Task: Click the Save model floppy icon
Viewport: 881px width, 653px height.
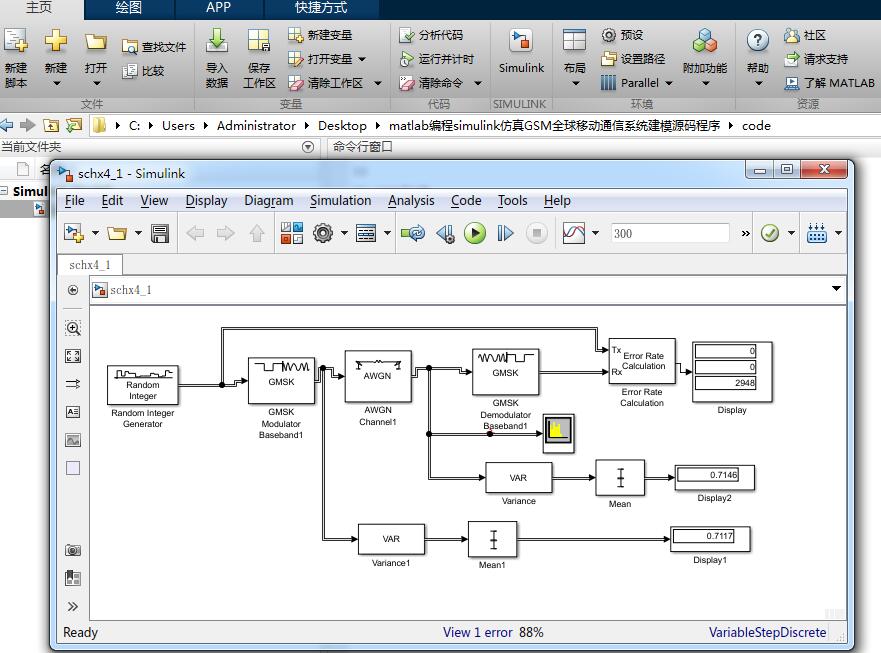Action: pyautogui.click(x=160, y=233)
